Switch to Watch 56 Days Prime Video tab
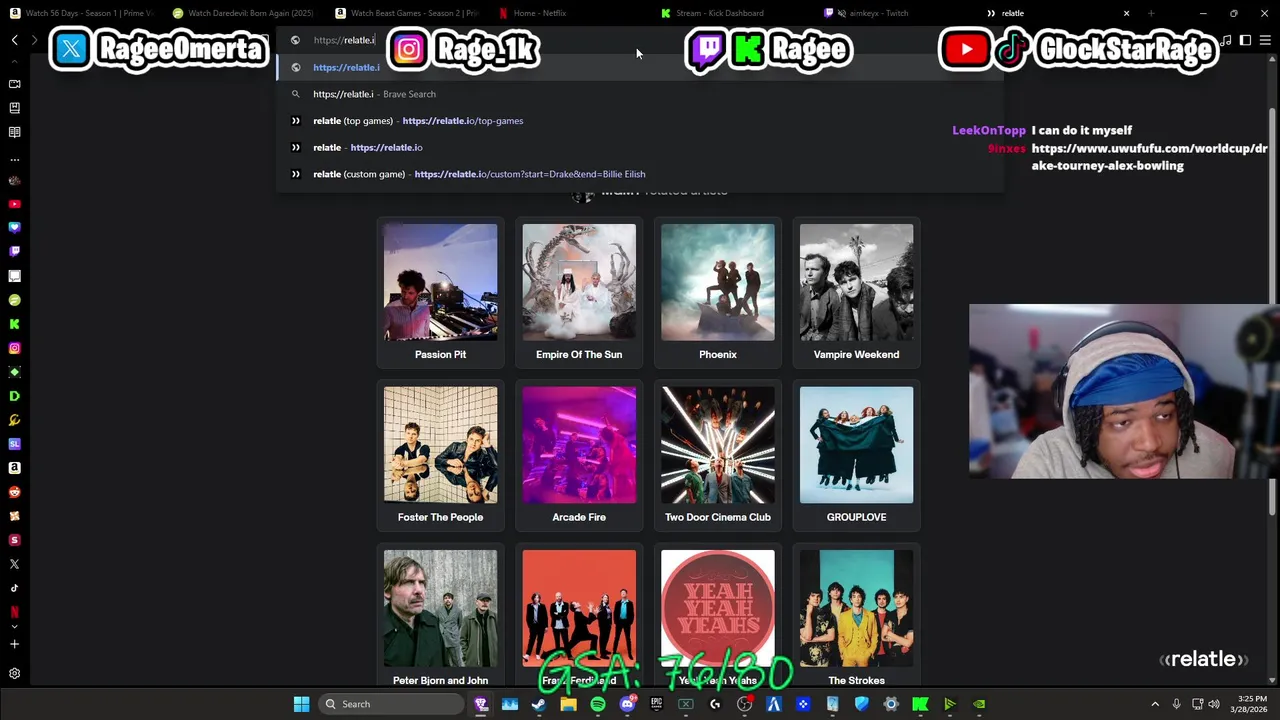 (x=82, y=13)
